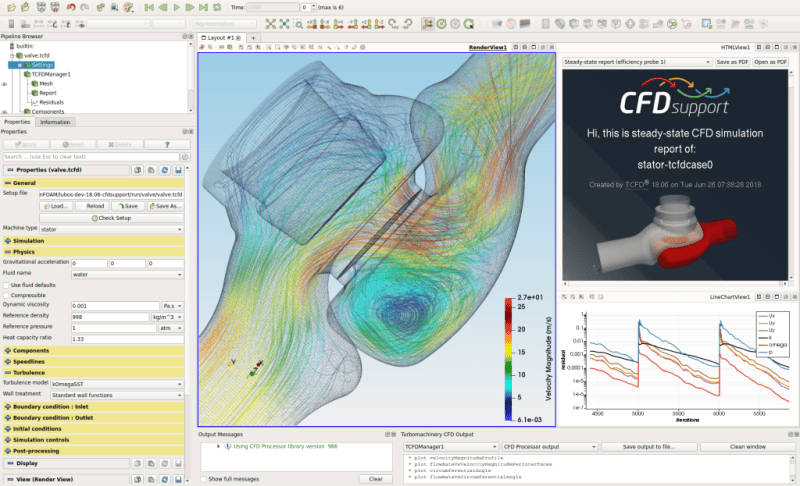This screenshot has height=486, width=800.
Task: Click the Undo icon in the toolbar
Action: point(71,7)
